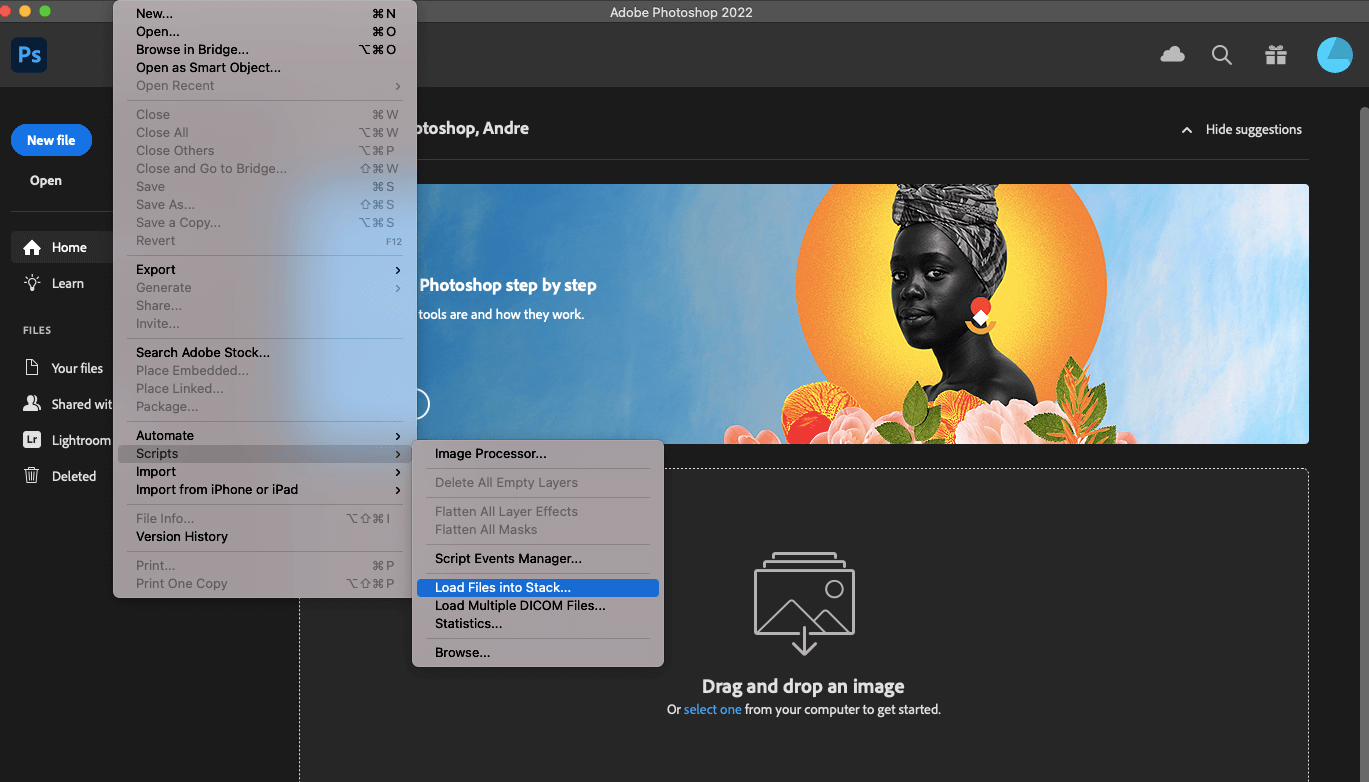Select the Home icon in the sidebar
The width and height of the screenshot is (1369, 782).
[x=62, y=247]
